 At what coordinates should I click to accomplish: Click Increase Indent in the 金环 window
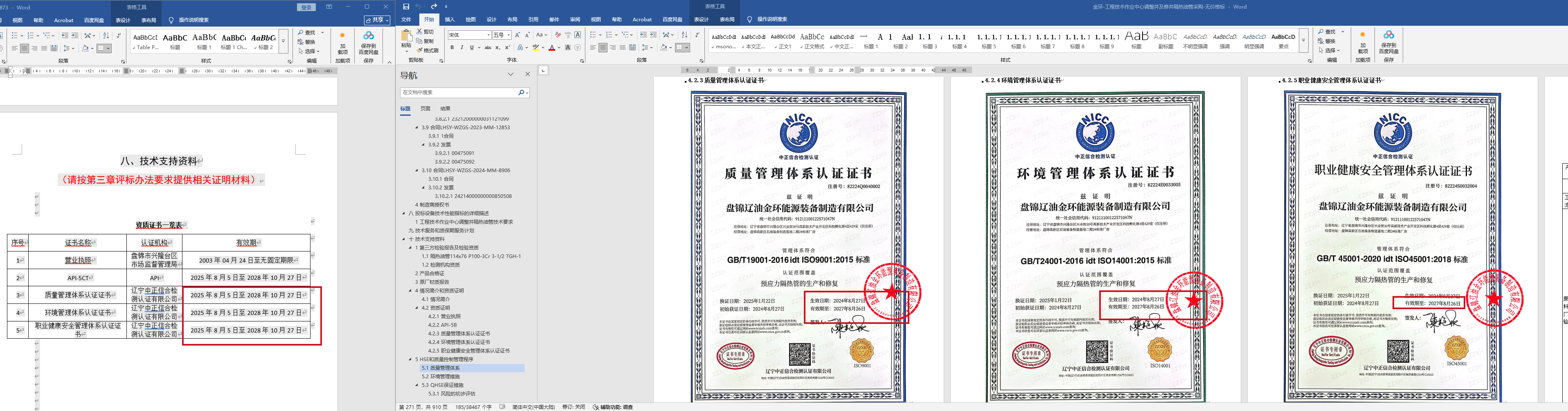(x=653, y=35)
